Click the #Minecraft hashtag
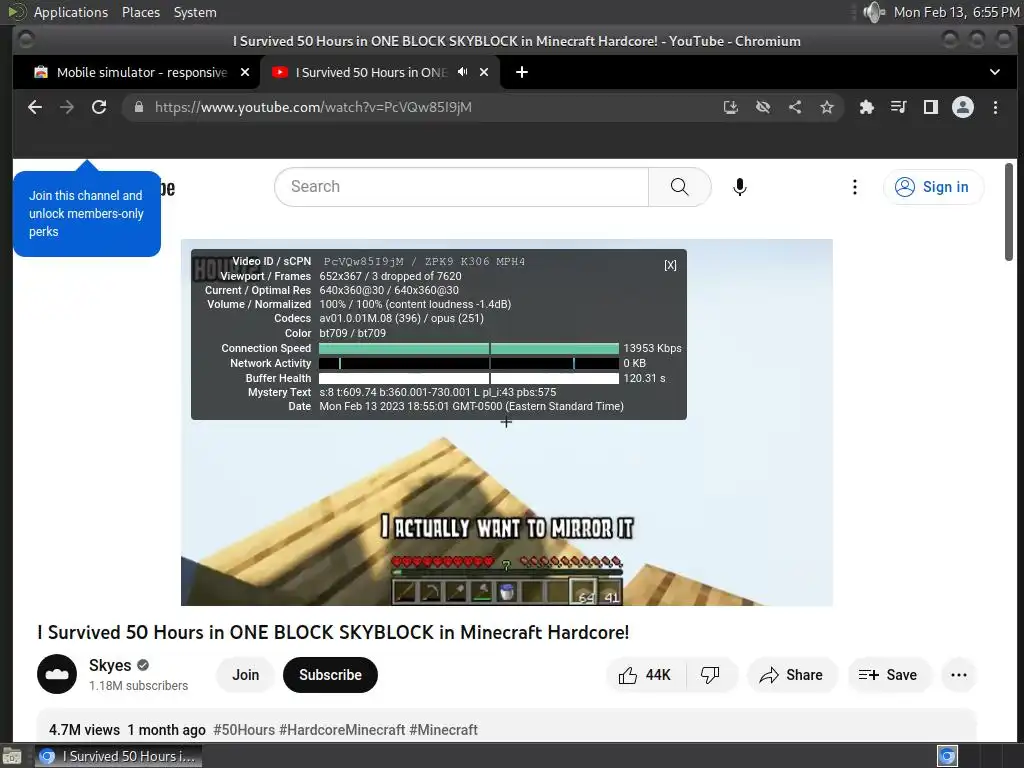1024x768 pixels. point(443,729)
